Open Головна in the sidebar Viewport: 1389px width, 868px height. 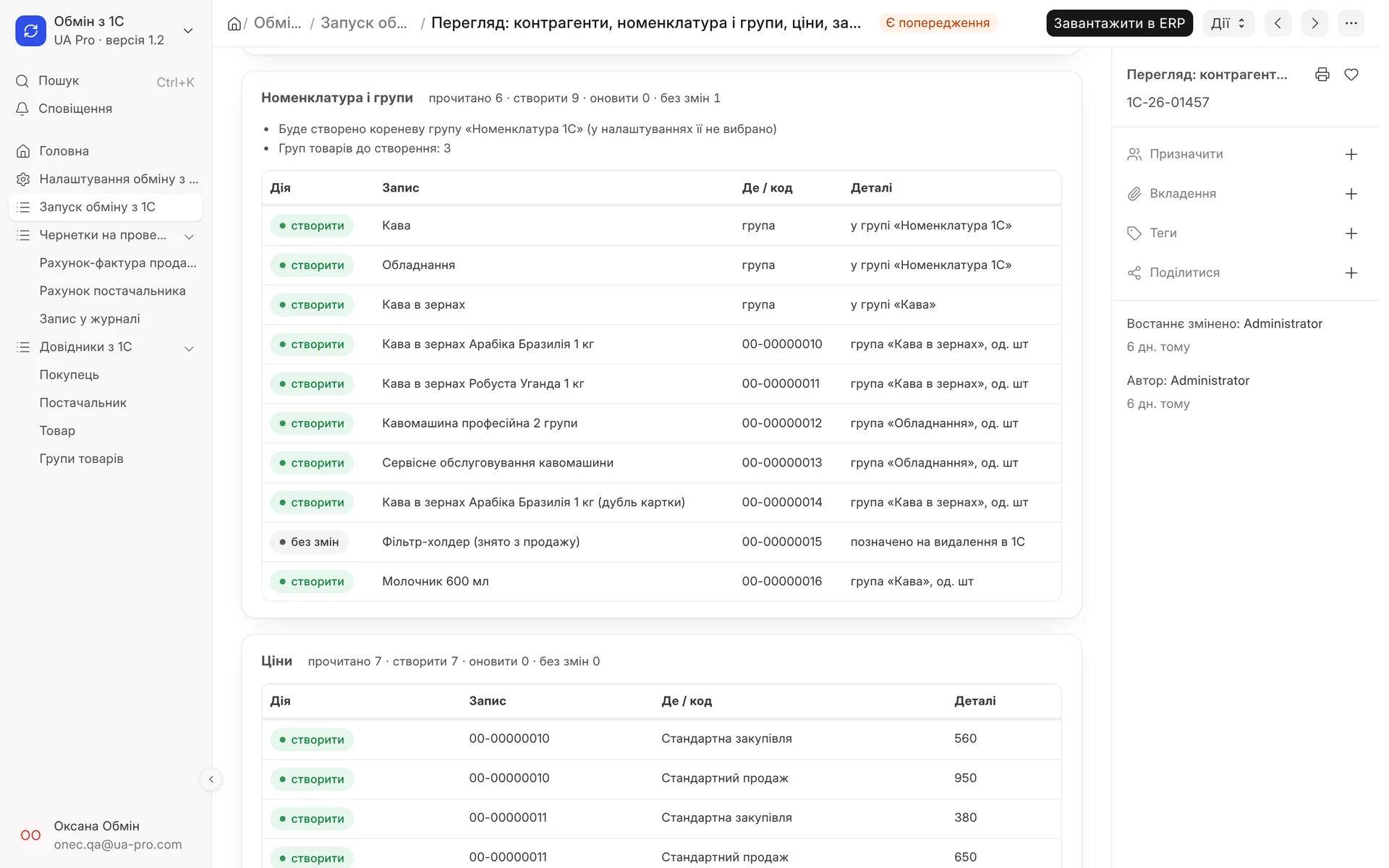[106, 151]
